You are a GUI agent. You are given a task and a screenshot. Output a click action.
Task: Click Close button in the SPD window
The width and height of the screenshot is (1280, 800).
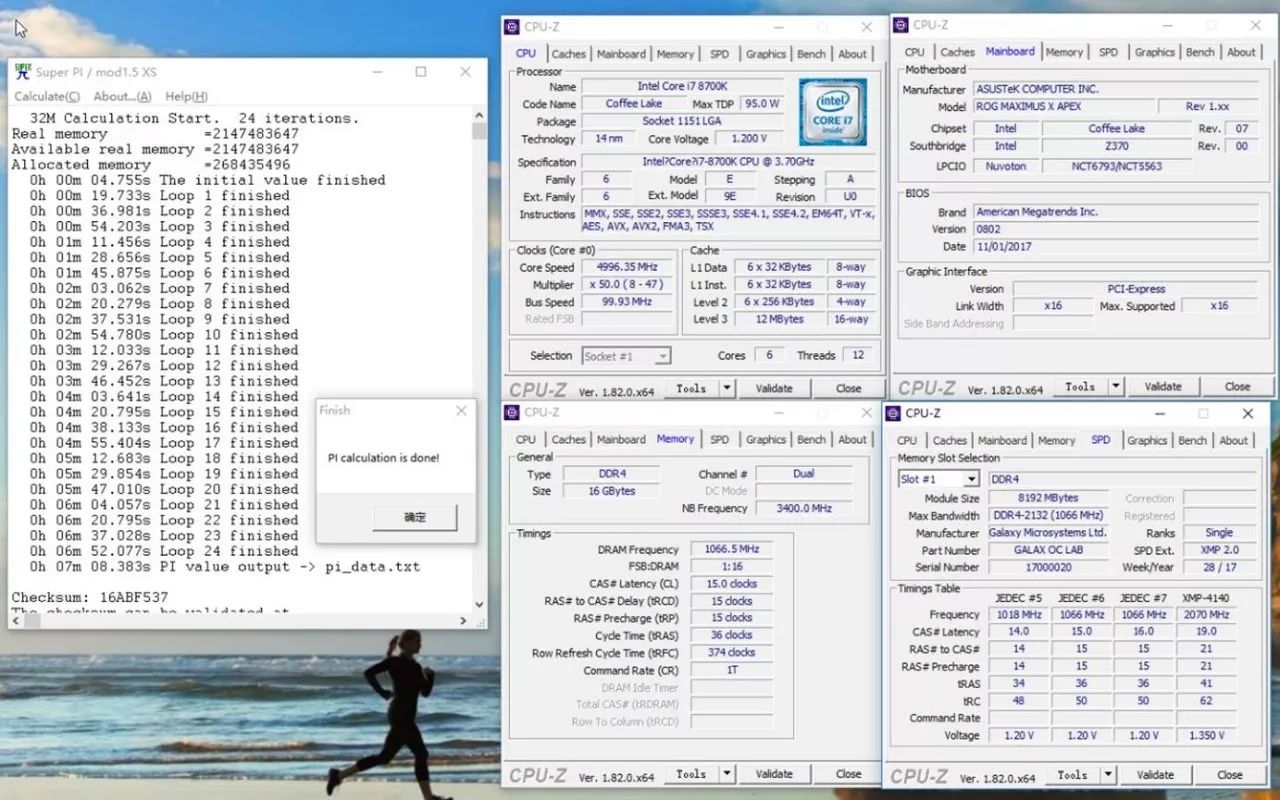(x=1229, y=774)
